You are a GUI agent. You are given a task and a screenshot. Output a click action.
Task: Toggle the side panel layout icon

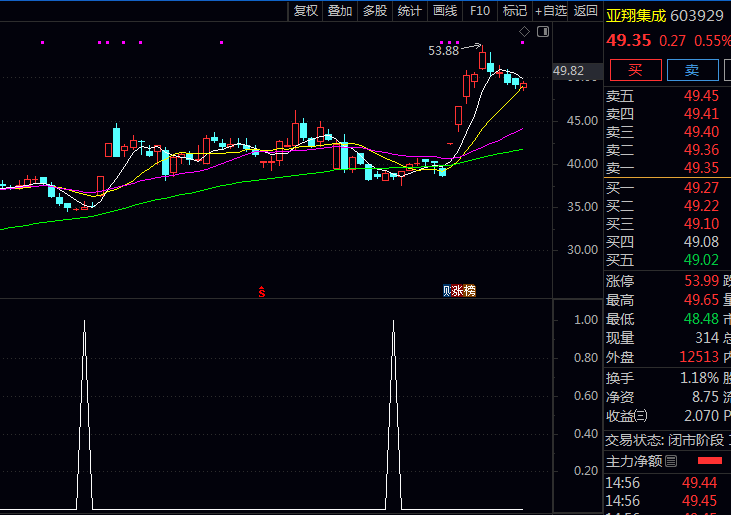[x=542, y=33]
